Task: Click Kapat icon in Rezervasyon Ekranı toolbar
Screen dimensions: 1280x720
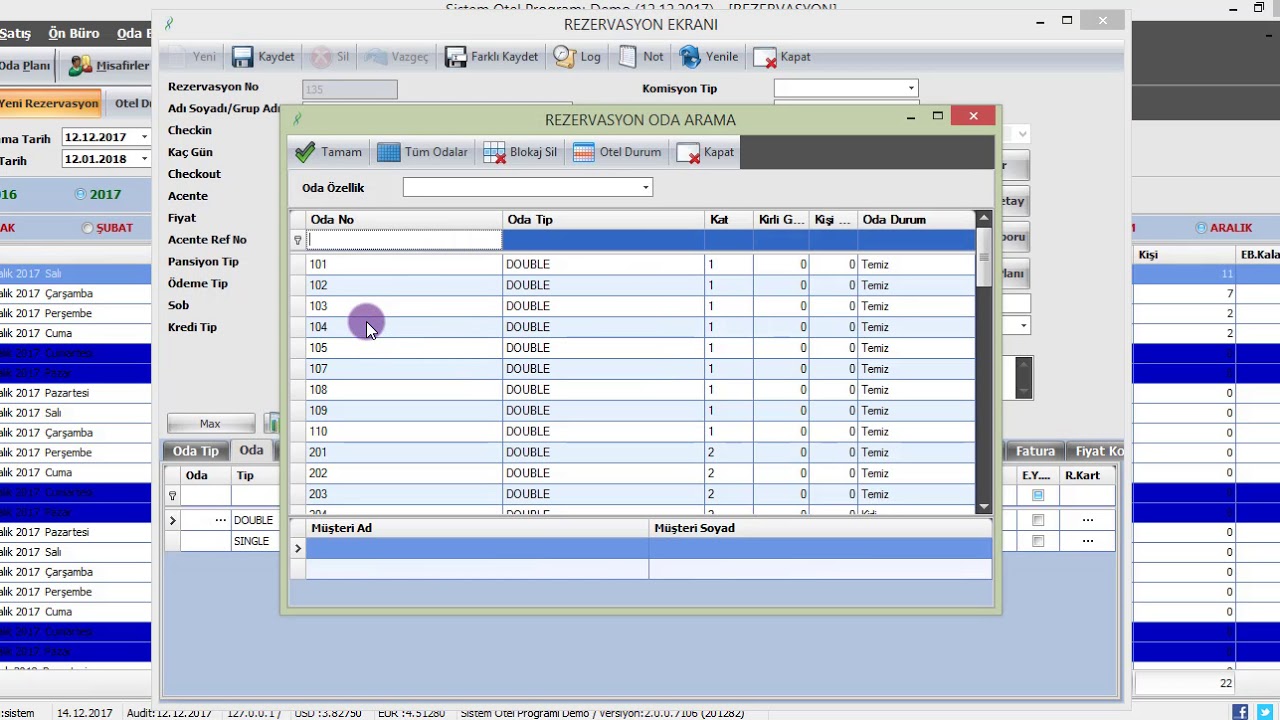Action: click(x=765, y=57)
